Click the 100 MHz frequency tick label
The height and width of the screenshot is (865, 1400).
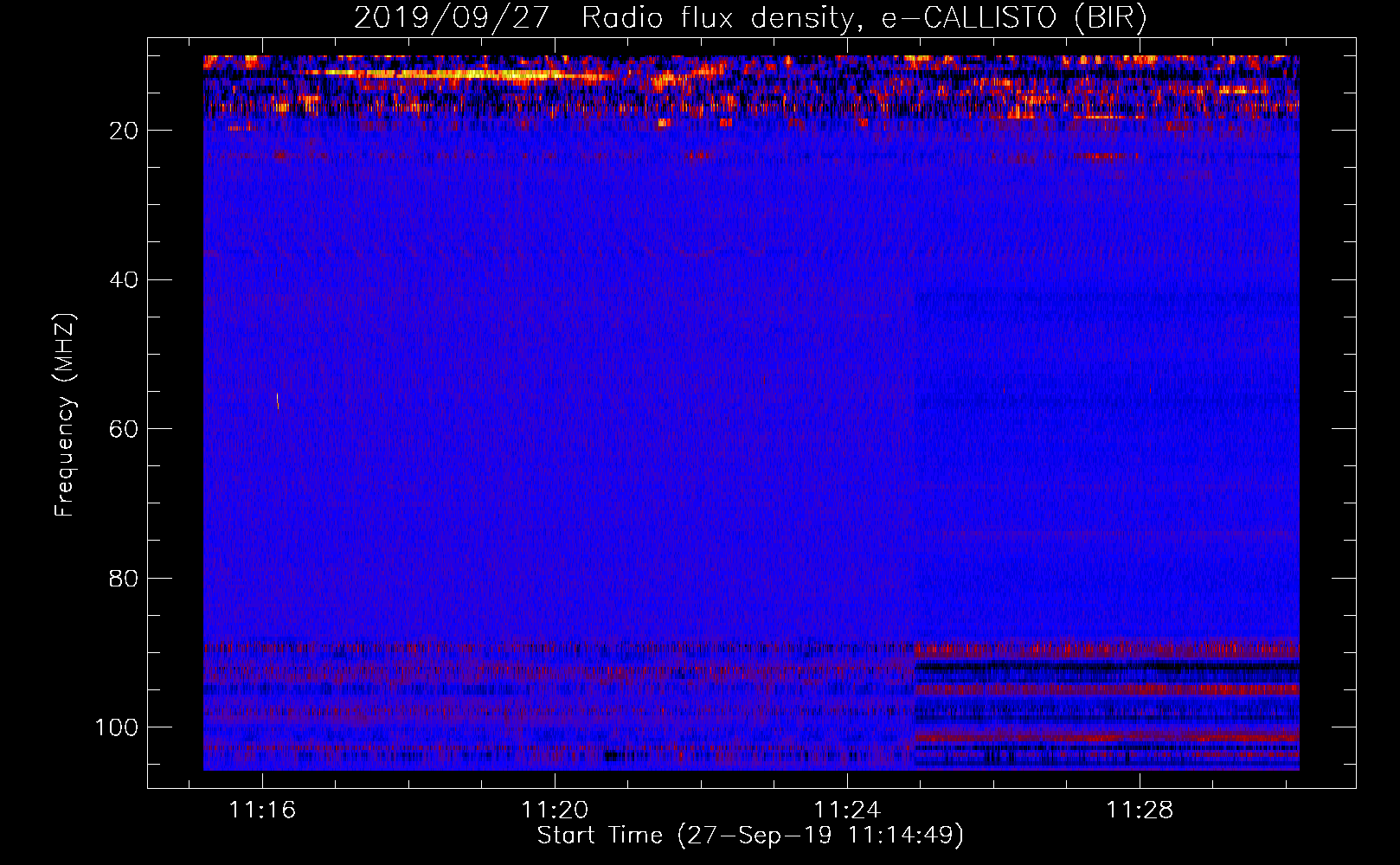pyautogui.click(x=117, y=727)
